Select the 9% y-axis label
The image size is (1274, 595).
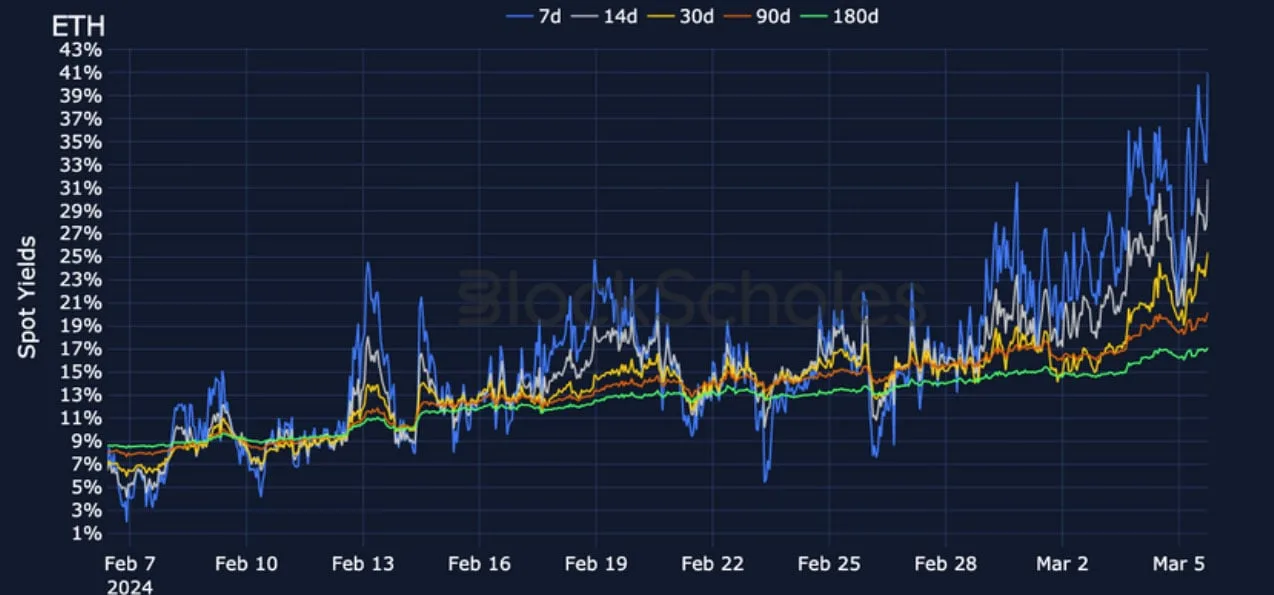[86, 440]
